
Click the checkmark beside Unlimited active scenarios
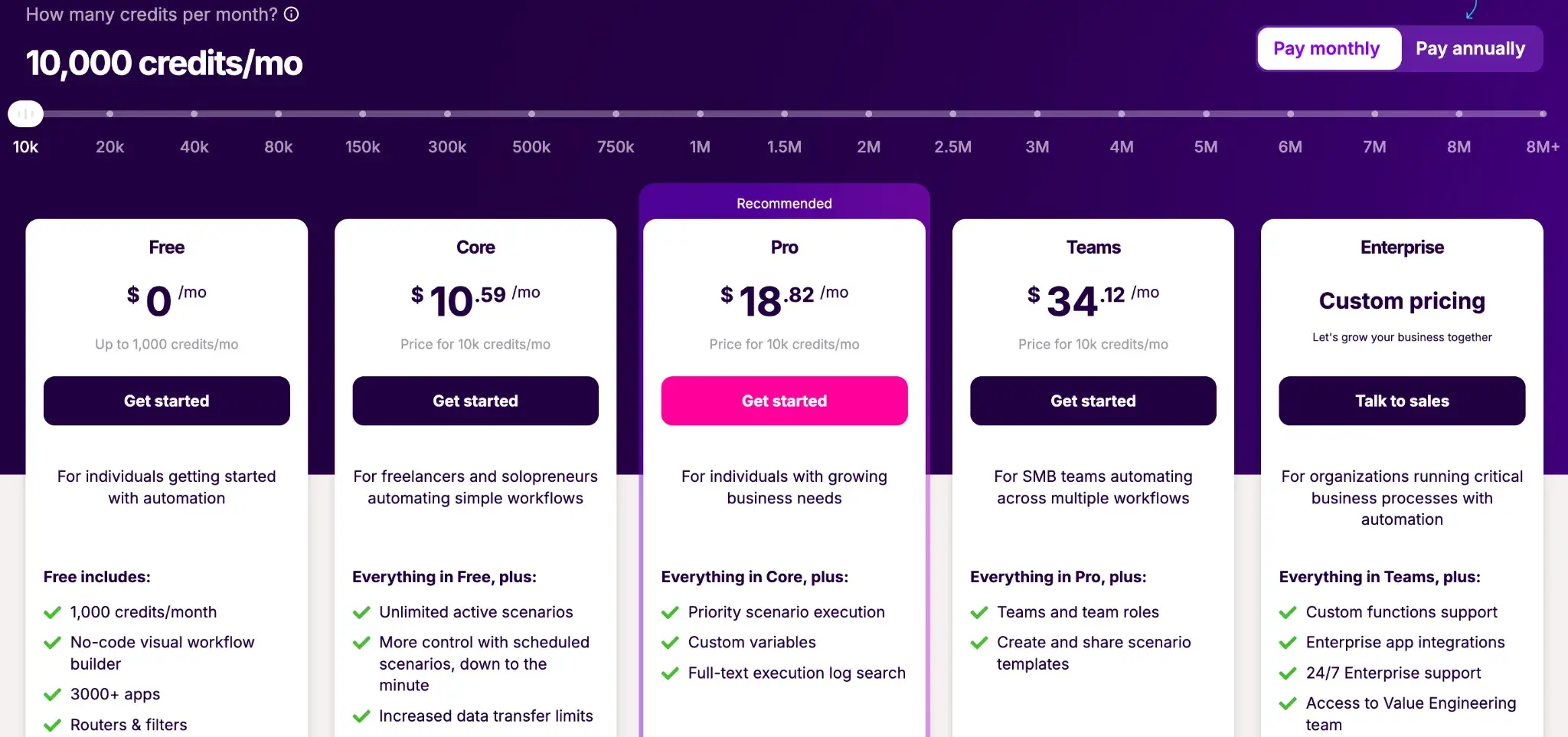[x=361, y=612]
